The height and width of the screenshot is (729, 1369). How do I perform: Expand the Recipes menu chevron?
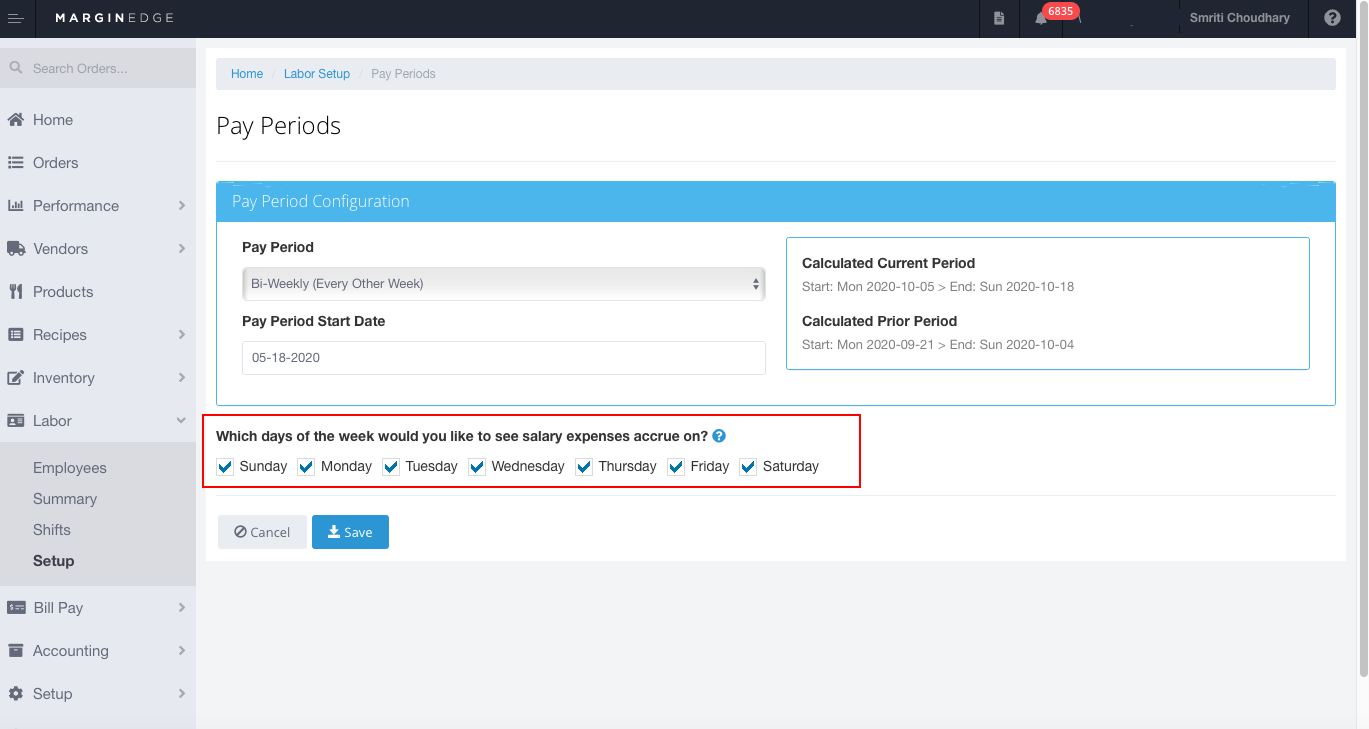182,335
